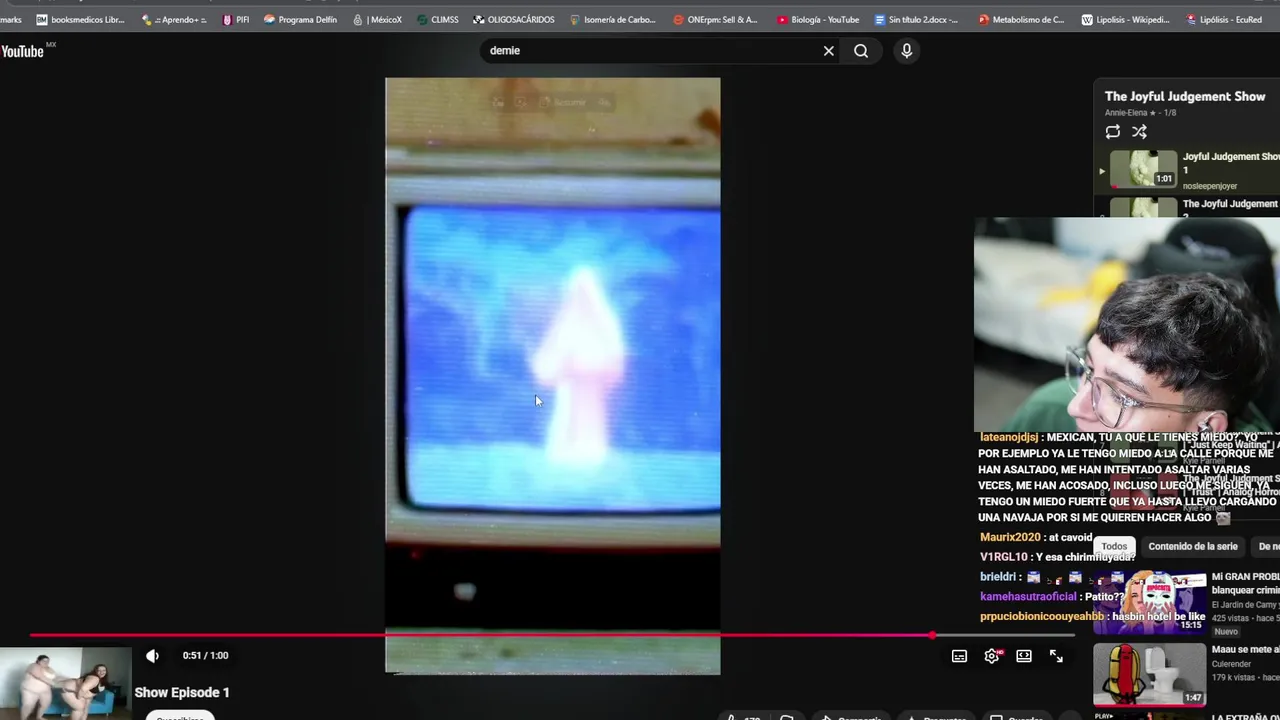The width and height of the screenshot is (1280, 720).
Task: Open the "CLIMSS" bookmark
Action: (437, 19)
